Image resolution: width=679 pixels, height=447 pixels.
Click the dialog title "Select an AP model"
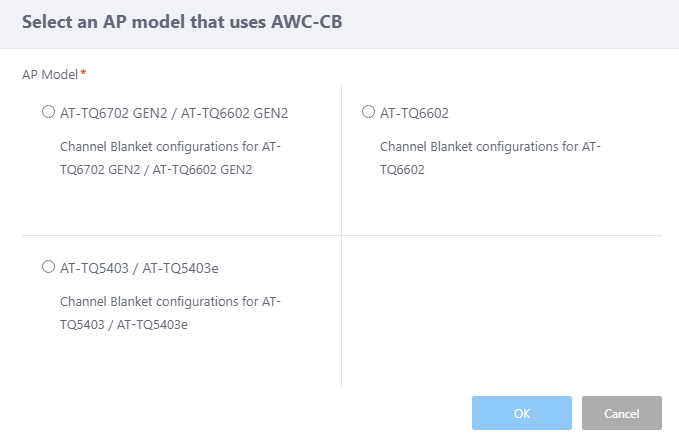coord(120,23)
